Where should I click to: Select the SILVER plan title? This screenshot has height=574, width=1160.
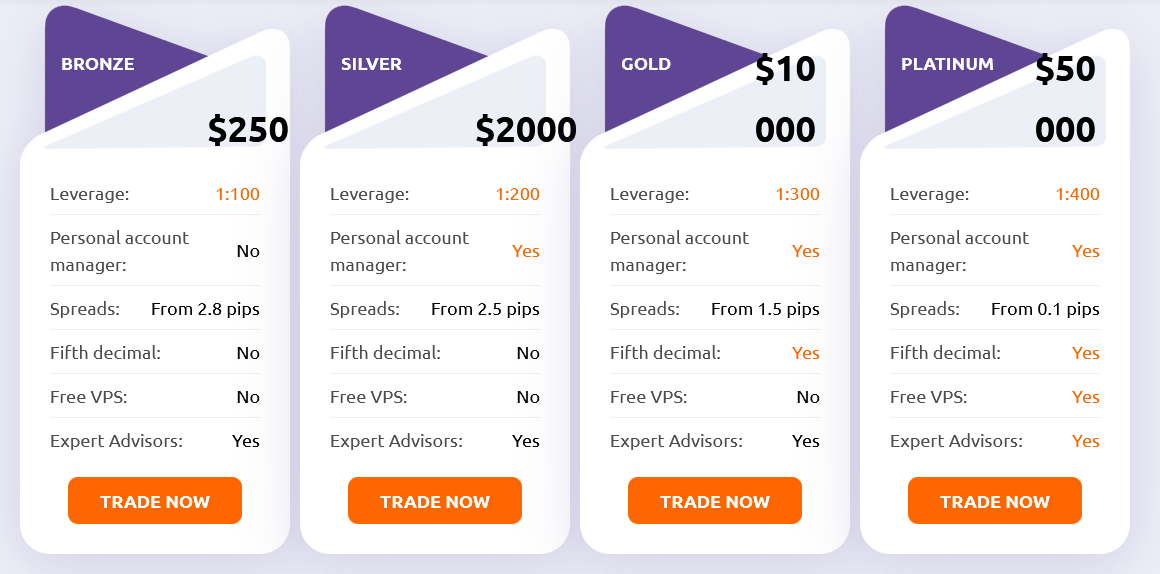[371, 64]
